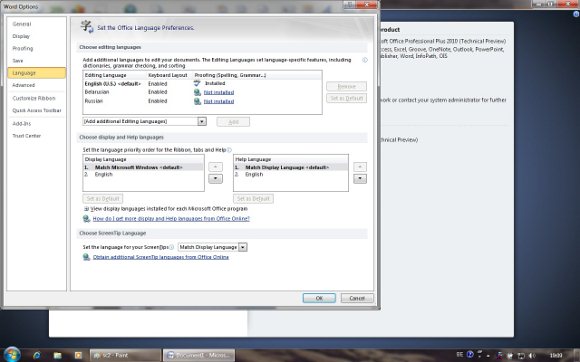Select Belarusian editing language row
Viewport: 580px width, 362px height.
(x=202, y=92)
